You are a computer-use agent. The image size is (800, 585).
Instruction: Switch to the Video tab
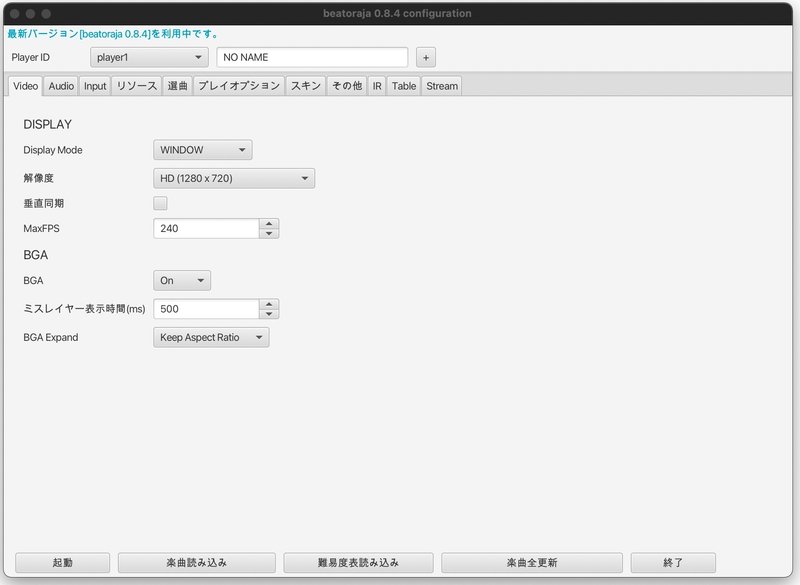(x=26, y=86)
